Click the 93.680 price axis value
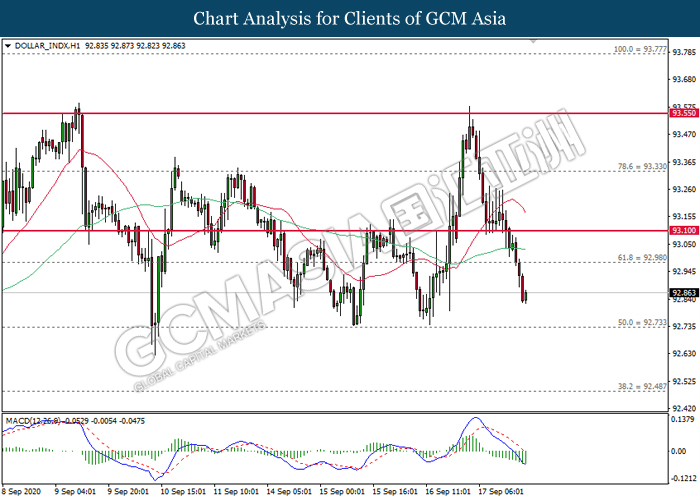 pyautogui.click(x=684, y=79)
